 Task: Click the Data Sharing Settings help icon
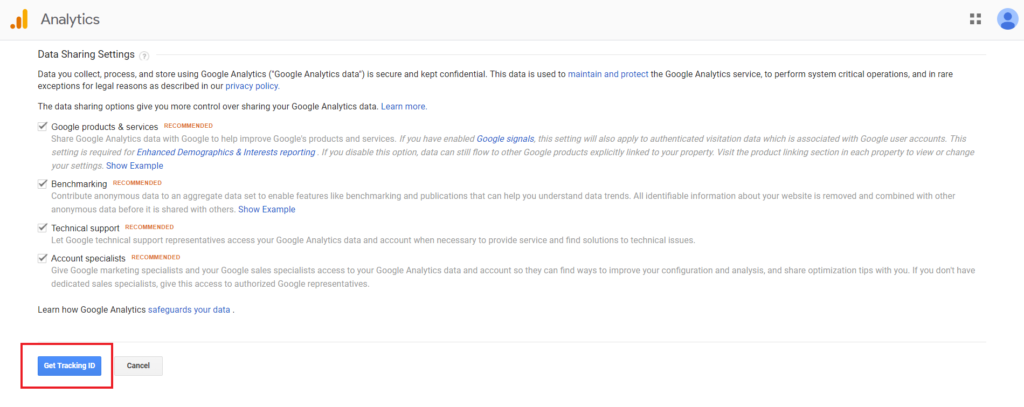click(144, 55)
